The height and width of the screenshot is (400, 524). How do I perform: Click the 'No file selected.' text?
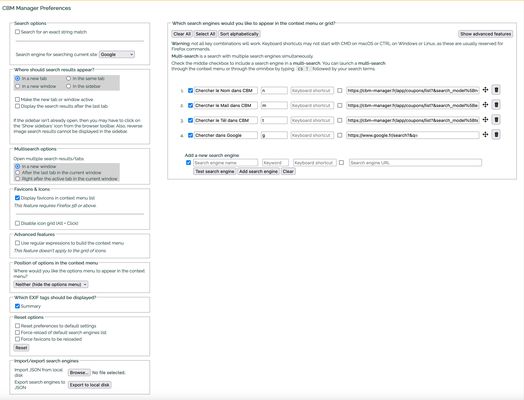(109, 373)
